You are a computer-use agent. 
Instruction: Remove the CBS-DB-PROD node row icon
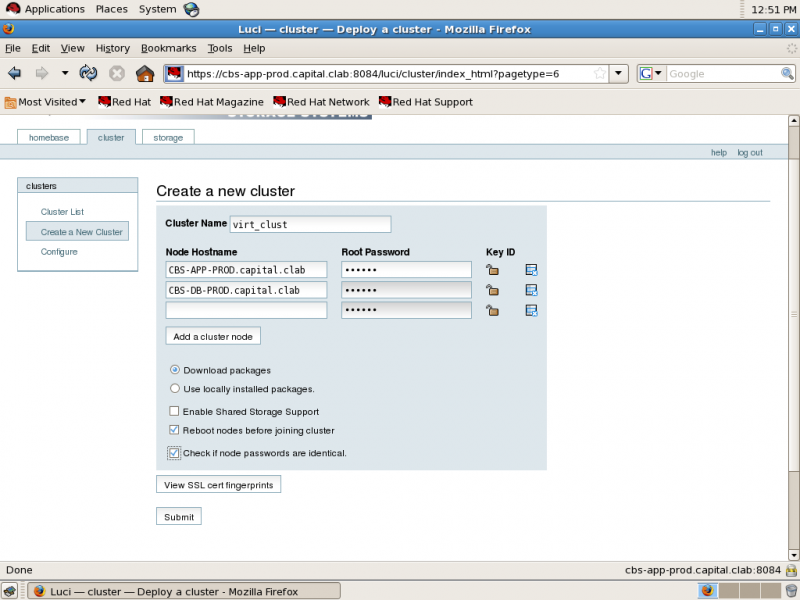(531, 290)
